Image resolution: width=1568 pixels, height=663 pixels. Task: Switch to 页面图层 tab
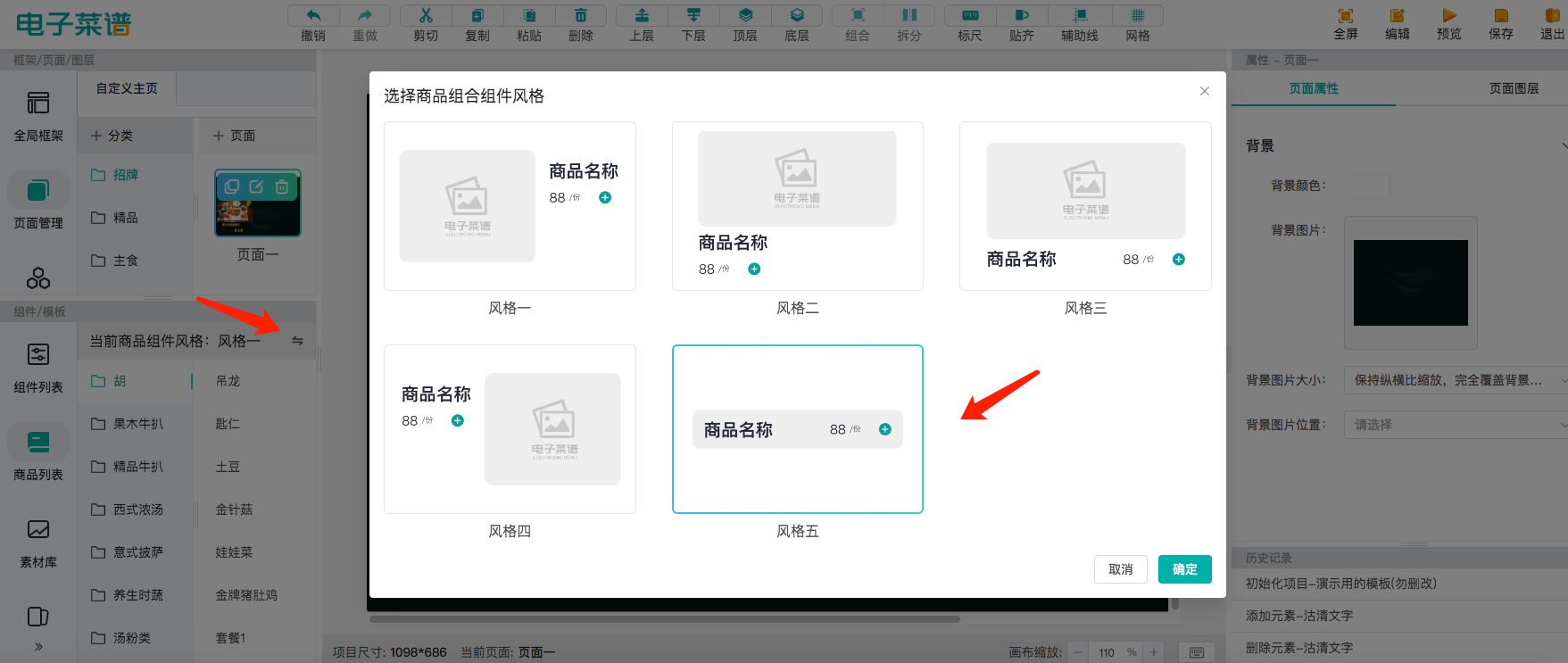(1514, 88)
